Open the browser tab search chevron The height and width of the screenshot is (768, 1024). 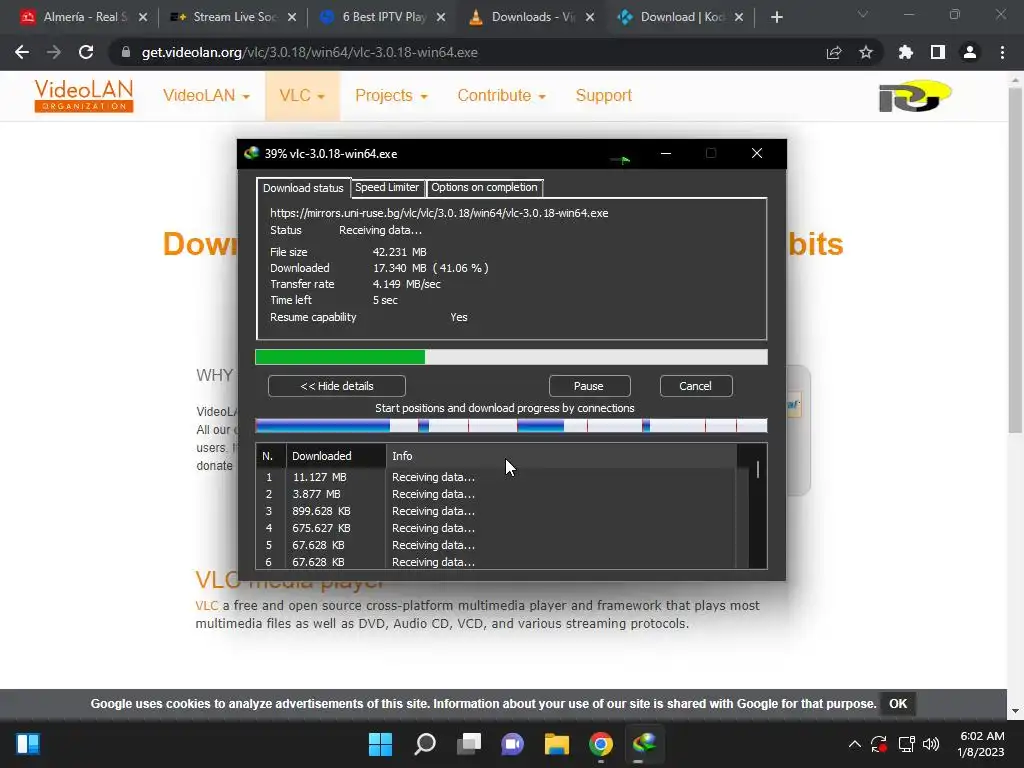click(863, 14)
